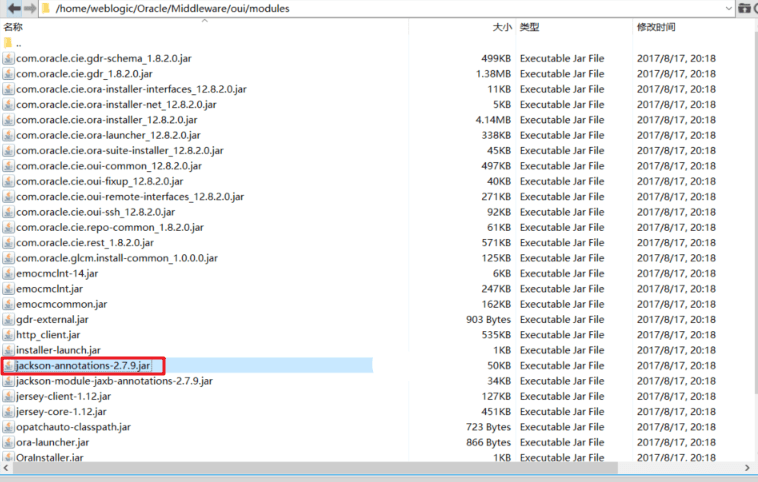Viewport: 758px width, 482px height.
Task: Select file name jackson-module-jaxb-annotations-2.7.9.jar
Action: (114, 381)
